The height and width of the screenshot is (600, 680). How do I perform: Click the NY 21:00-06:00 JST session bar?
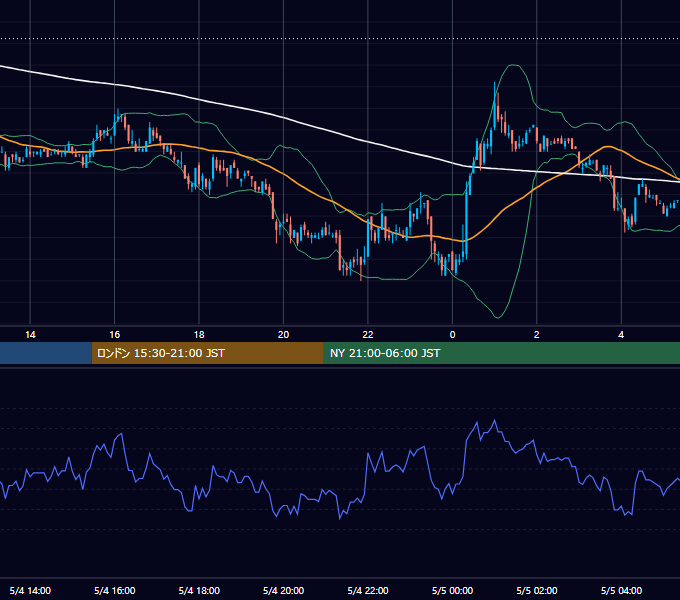tap(502, 353)
